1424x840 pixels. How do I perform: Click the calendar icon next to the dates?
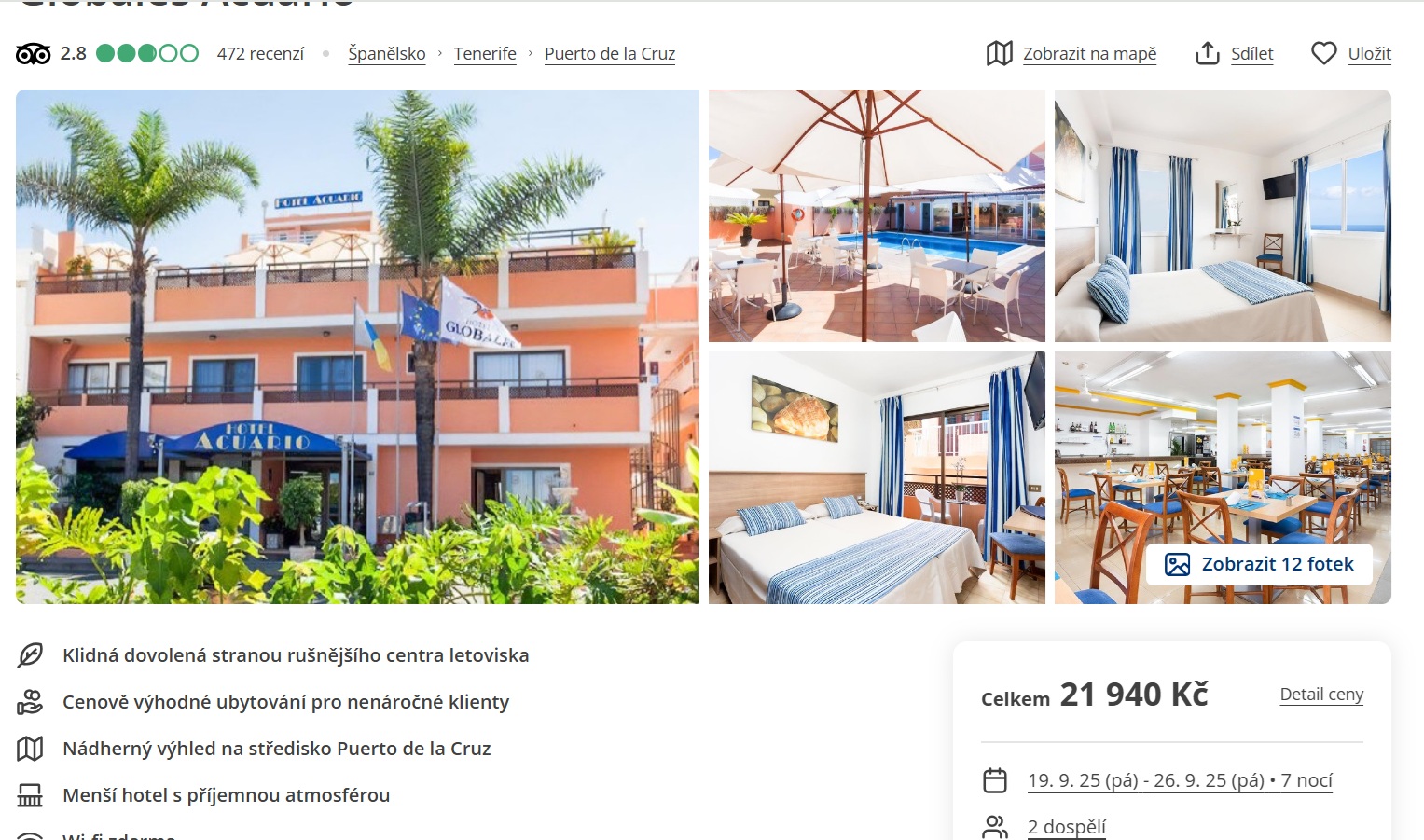995,780
